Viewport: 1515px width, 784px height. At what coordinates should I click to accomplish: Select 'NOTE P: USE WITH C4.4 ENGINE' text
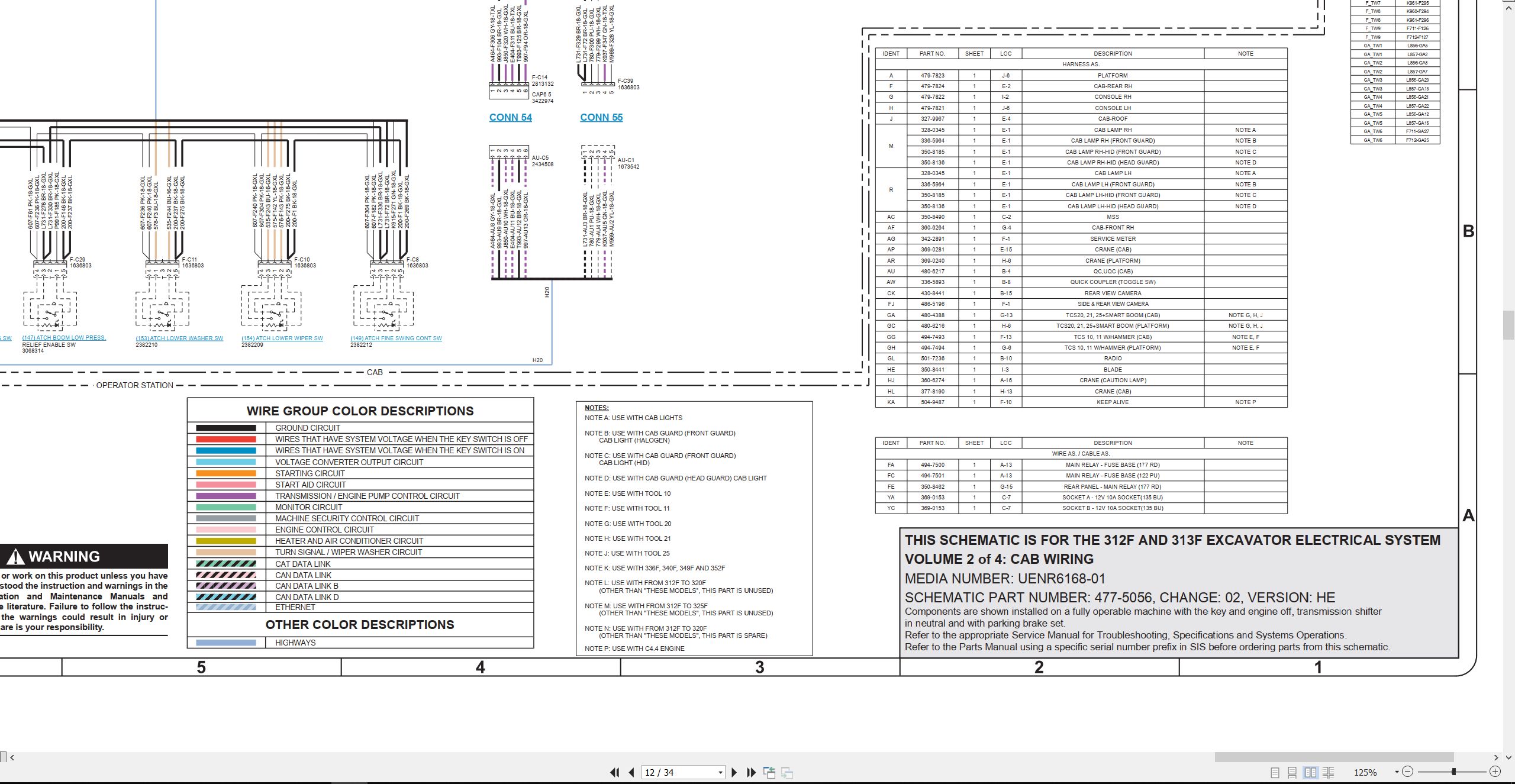point(634,649)
